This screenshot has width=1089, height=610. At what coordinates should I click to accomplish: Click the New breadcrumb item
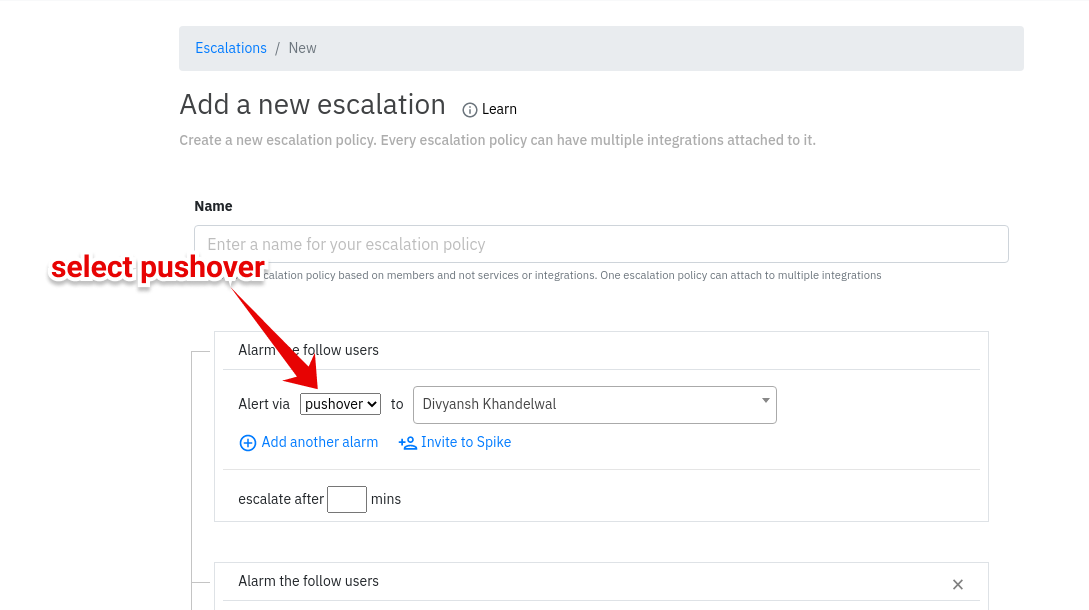pyautogui.click(x=302, y=48)
